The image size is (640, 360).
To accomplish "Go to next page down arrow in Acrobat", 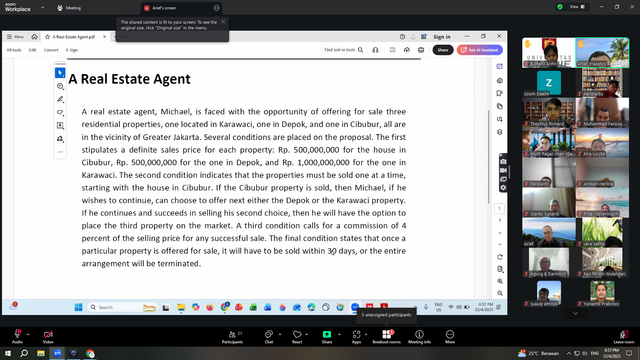I will [500, 244].
